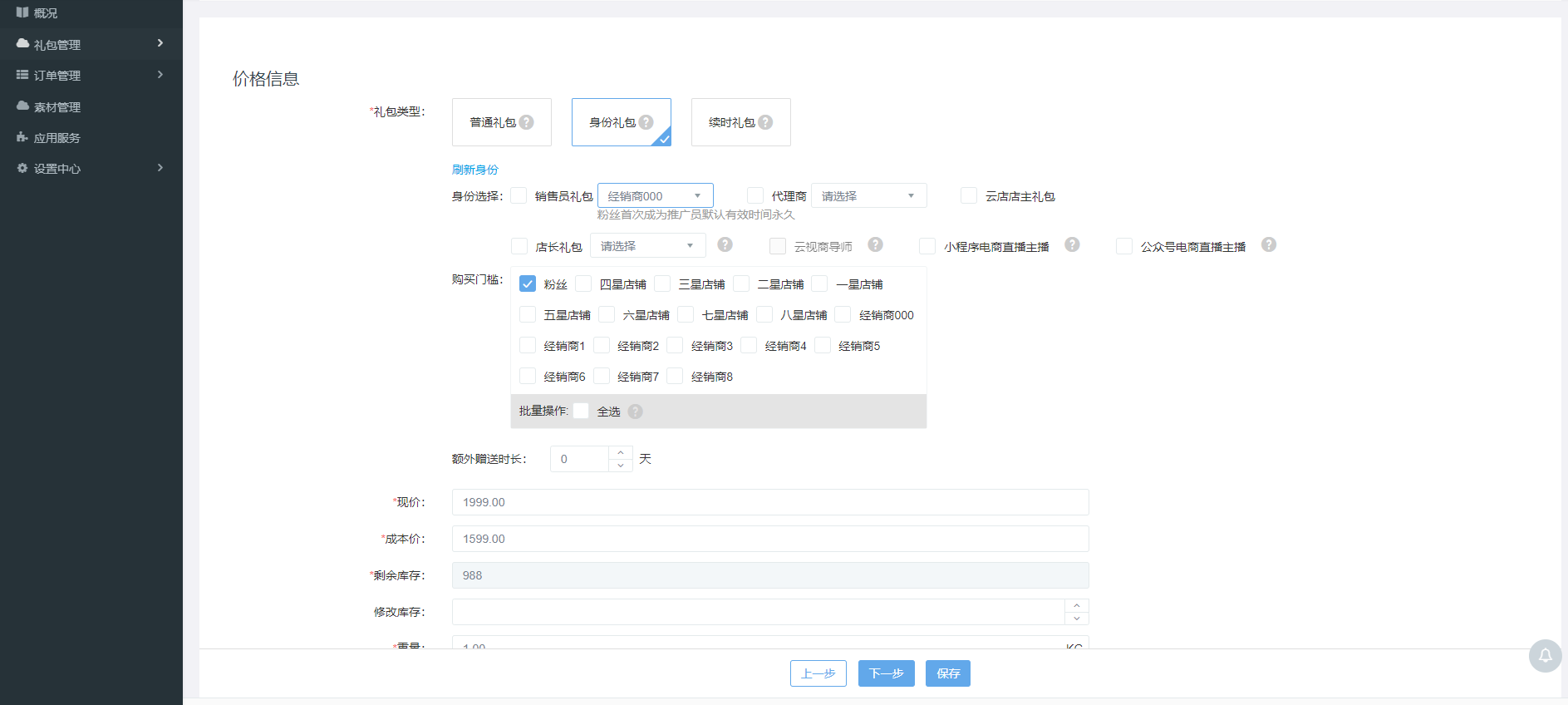Viewport: 1568px width, 705px height.
Task: Check the 代理商 checkbox
Action: pyautogui.click(x=755, y=195)
